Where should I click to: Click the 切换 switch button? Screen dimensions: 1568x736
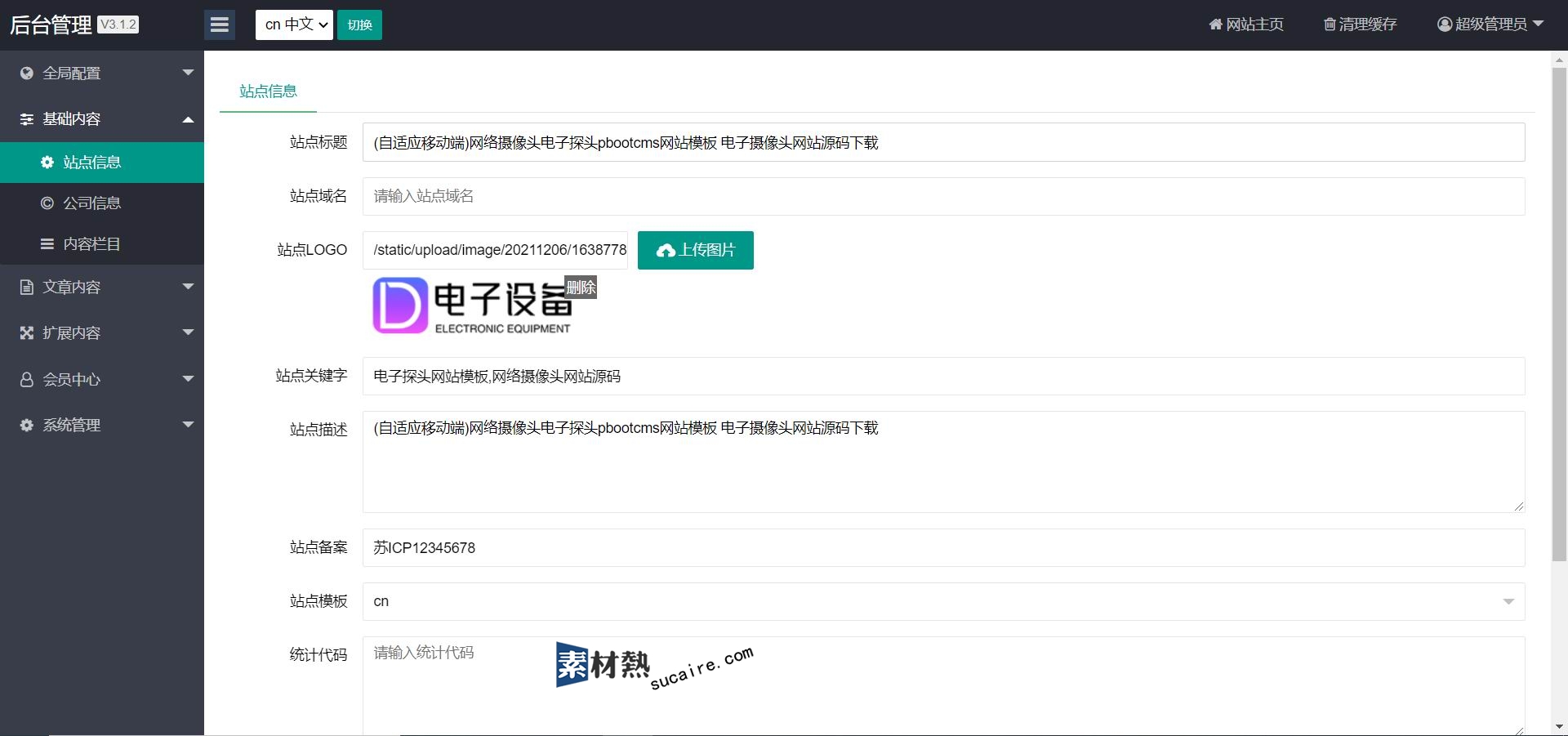359,25
